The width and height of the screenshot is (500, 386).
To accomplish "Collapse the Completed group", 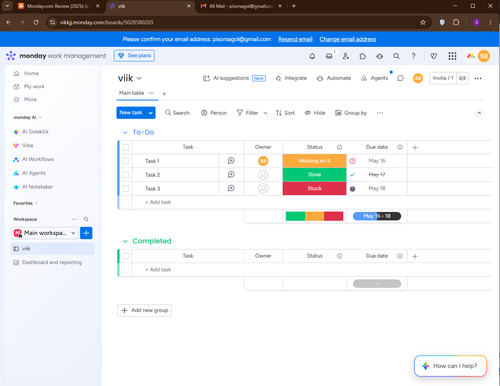I will click(125, 241).
